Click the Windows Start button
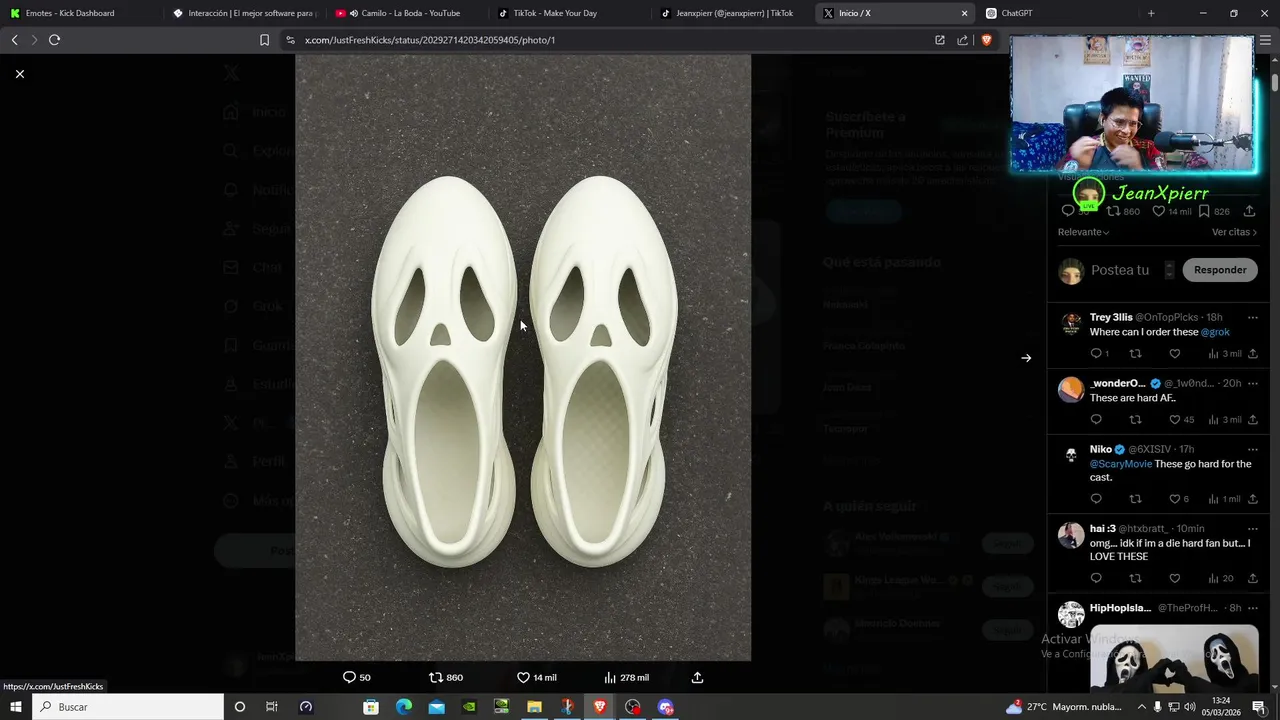This screenshot has width=1280, height=720. point(15,707)
